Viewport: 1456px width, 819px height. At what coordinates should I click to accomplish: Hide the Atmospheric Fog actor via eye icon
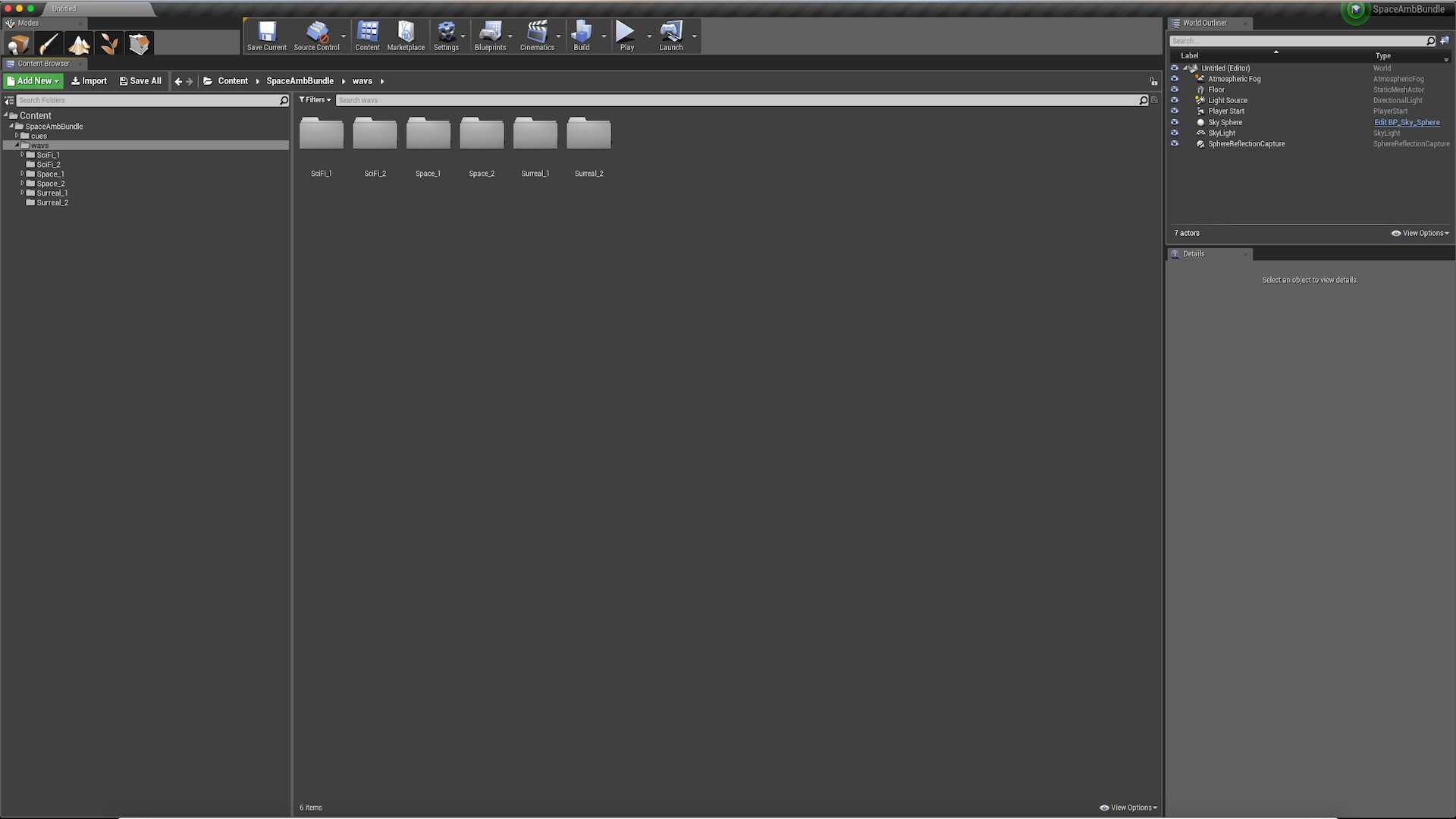[x=1175, y=79]
